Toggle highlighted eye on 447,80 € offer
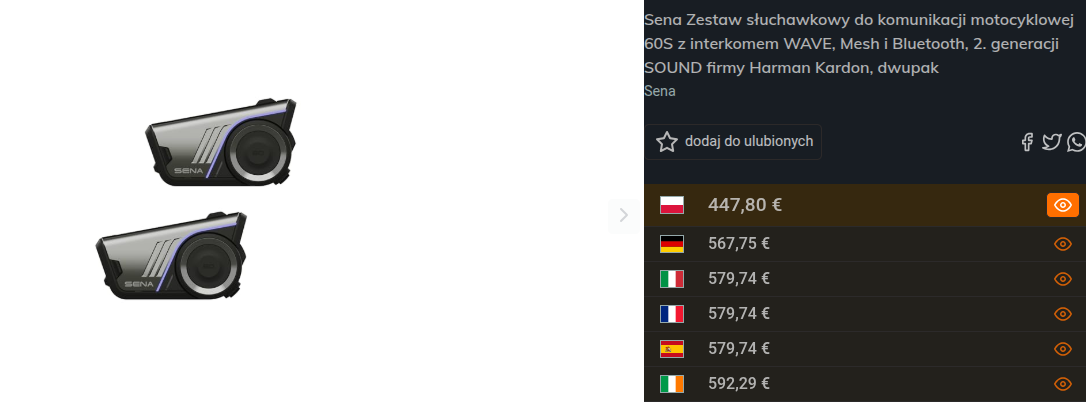The height and width of the screenshot is (402, 1086). pyautogui.click(x=1063, y=205)
